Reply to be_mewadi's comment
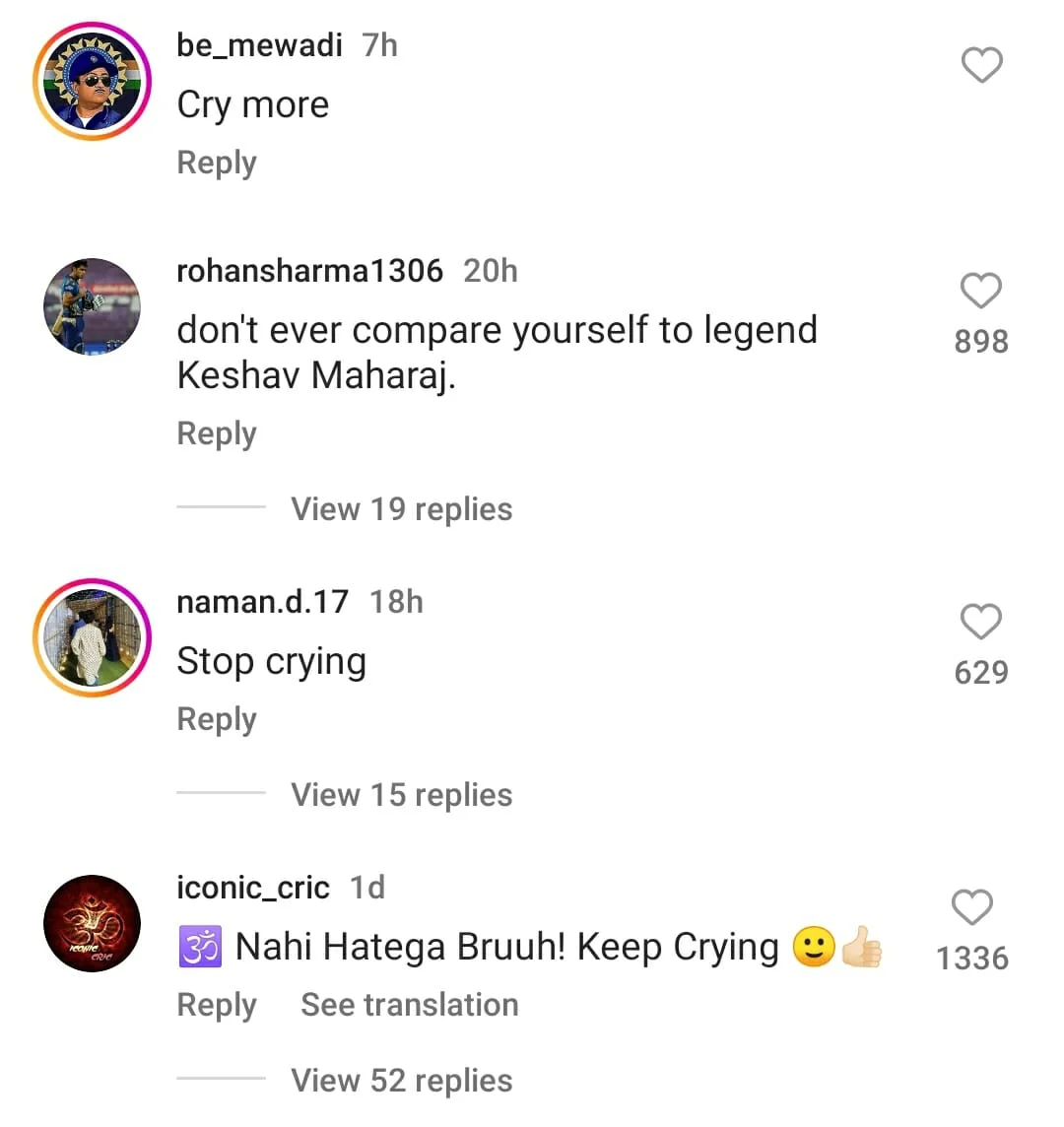Screen dimensions: 1064x1127 coord(217,163)
